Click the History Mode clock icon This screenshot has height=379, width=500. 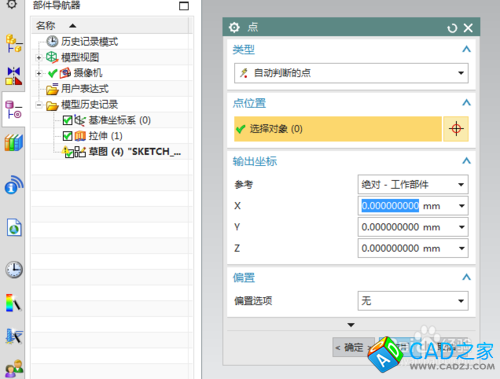[52, 41]
